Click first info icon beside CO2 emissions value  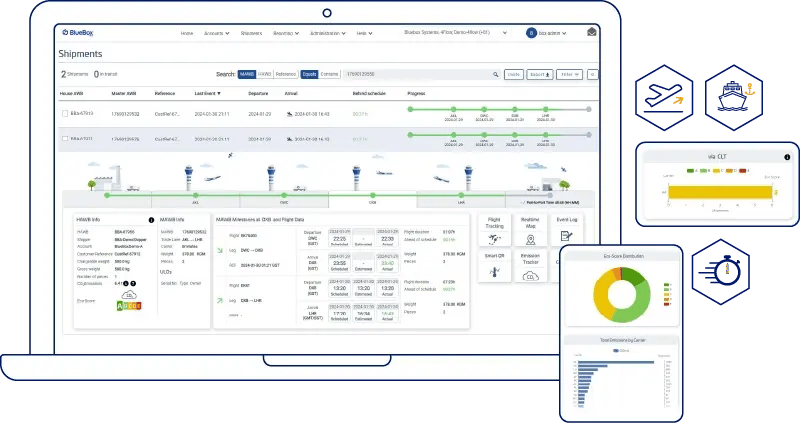tap(126, 283)
